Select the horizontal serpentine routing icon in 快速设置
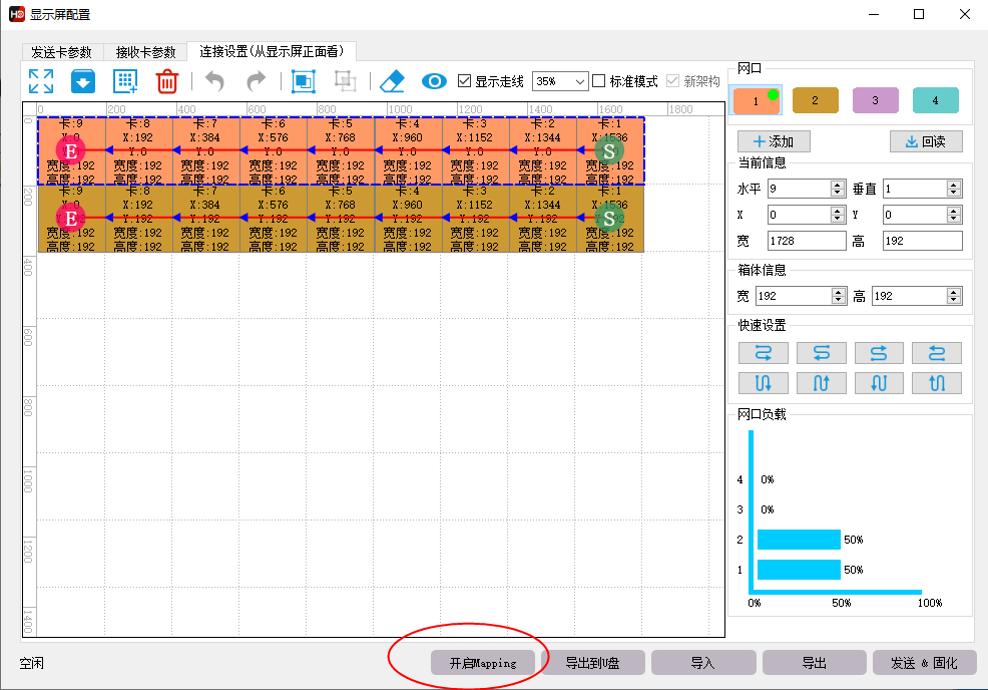Image resolution: width=988 pixels, height=690 pixels. click(762, 352)
